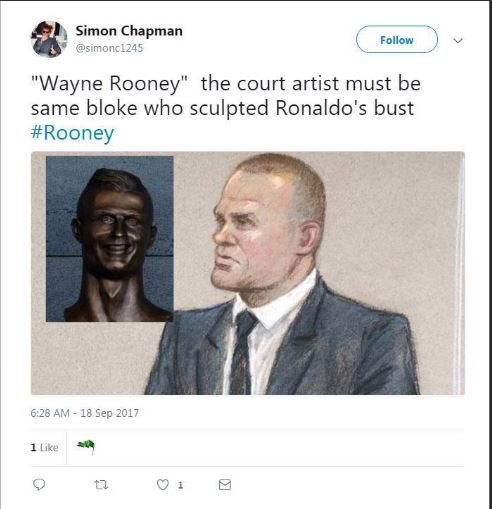
Task: Open Simon Chapman display name link
Action: (129, 31)
